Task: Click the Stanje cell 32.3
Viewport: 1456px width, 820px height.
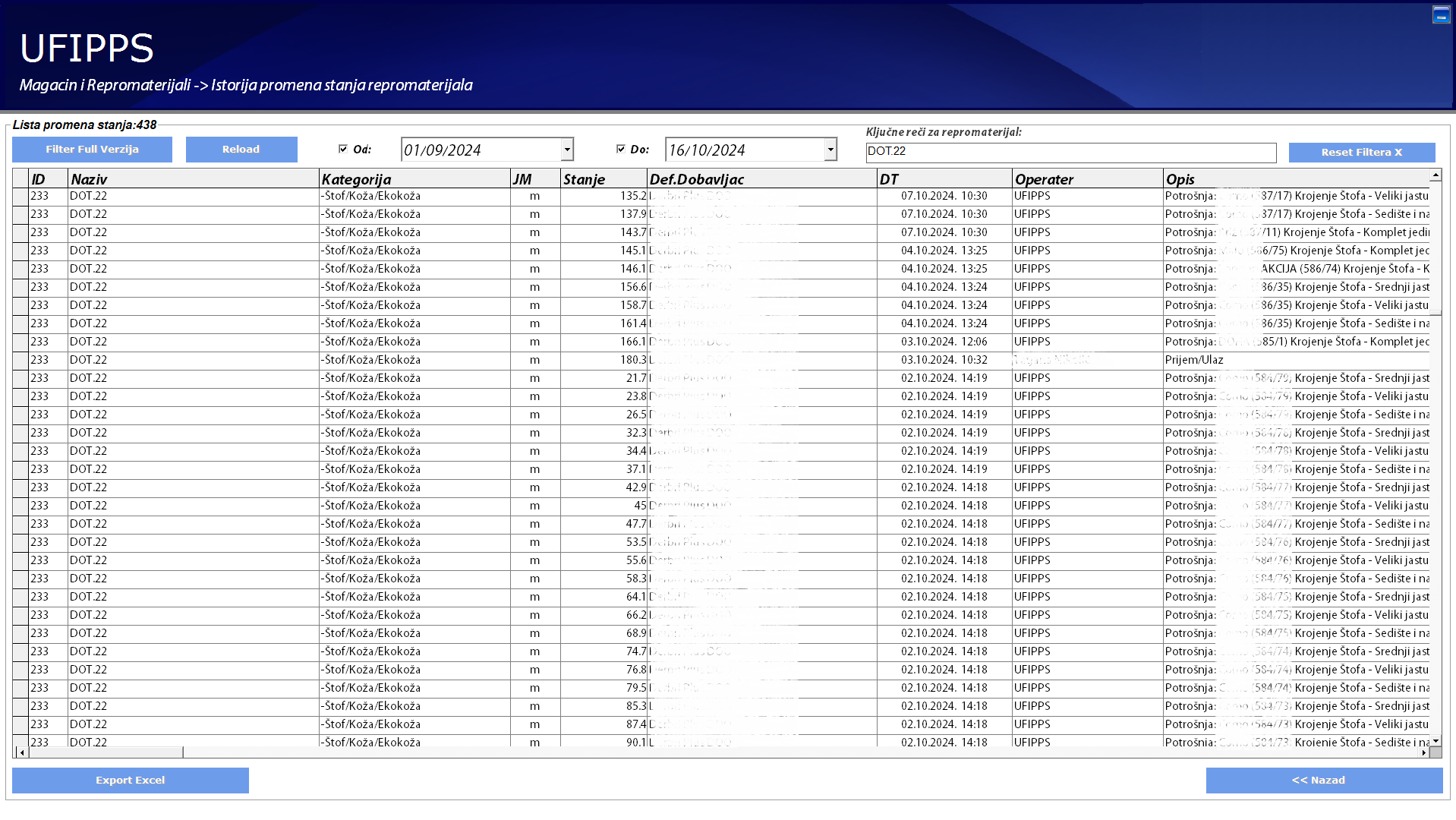Action: pyautogui.click(x=604, y=433)
